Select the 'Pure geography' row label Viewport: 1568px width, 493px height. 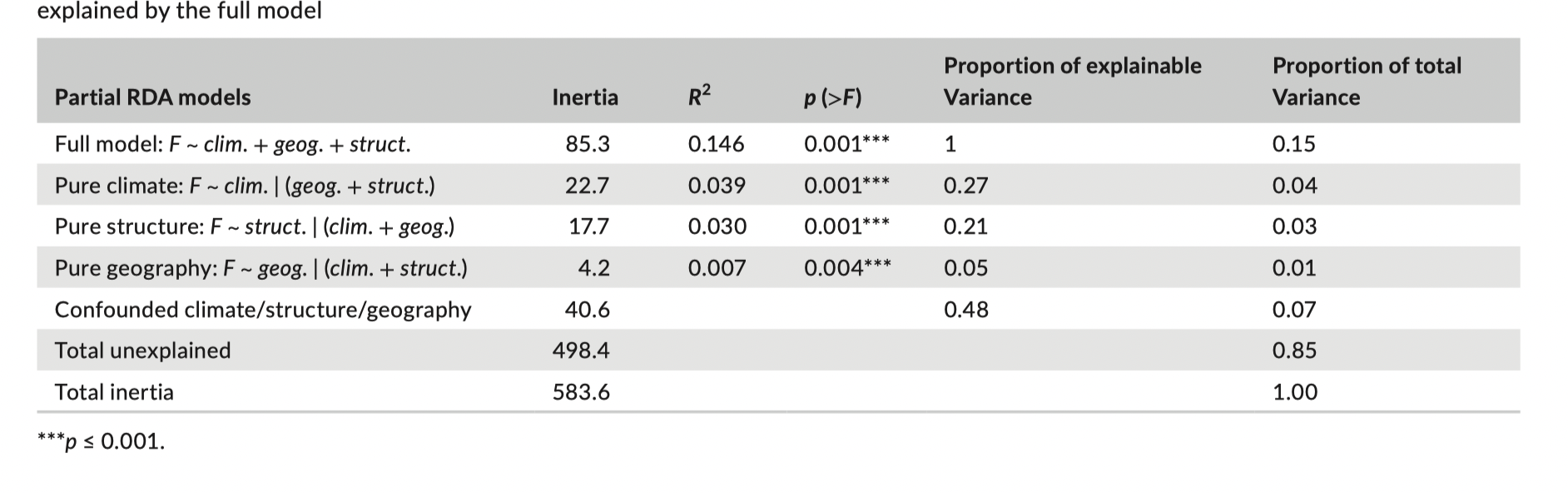click(x=261, y=268)
